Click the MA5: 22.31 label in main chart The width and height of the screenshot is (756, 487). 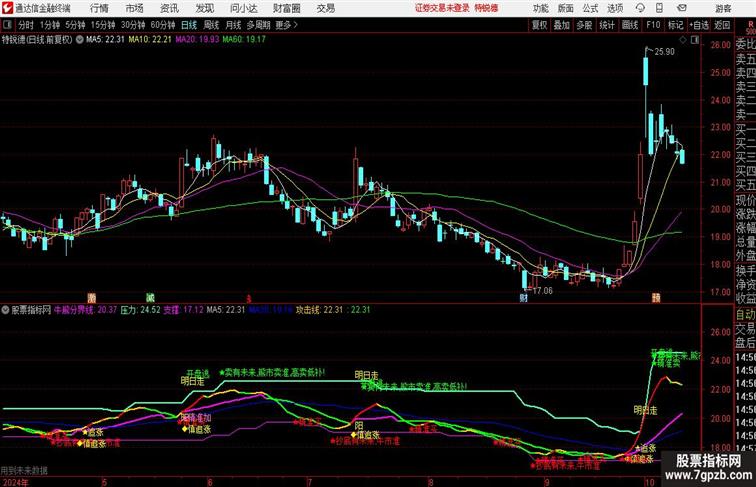point(105,40)
